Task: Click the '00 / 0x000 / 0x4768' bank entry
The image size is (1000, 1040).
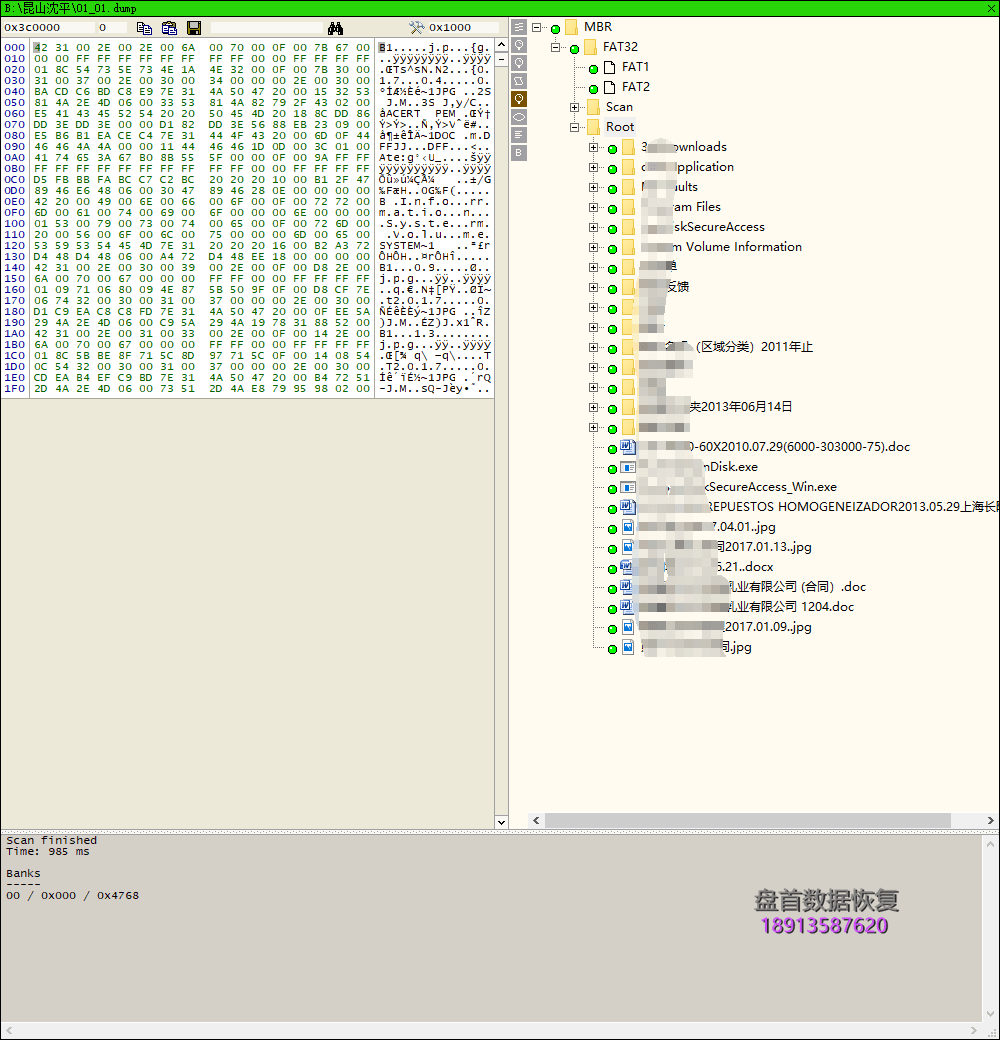Action: pyautogui.click(x=72, y=895)
